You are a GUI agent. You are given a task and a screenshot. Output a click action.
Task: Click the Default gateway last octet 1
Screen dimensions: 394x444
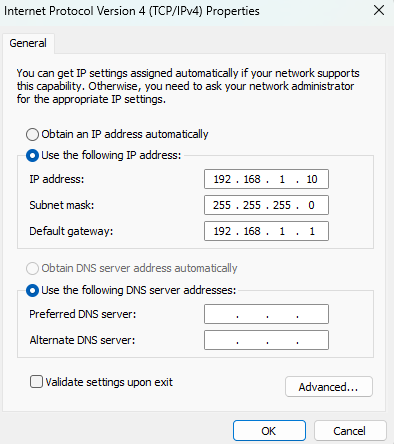click(312, 231)
